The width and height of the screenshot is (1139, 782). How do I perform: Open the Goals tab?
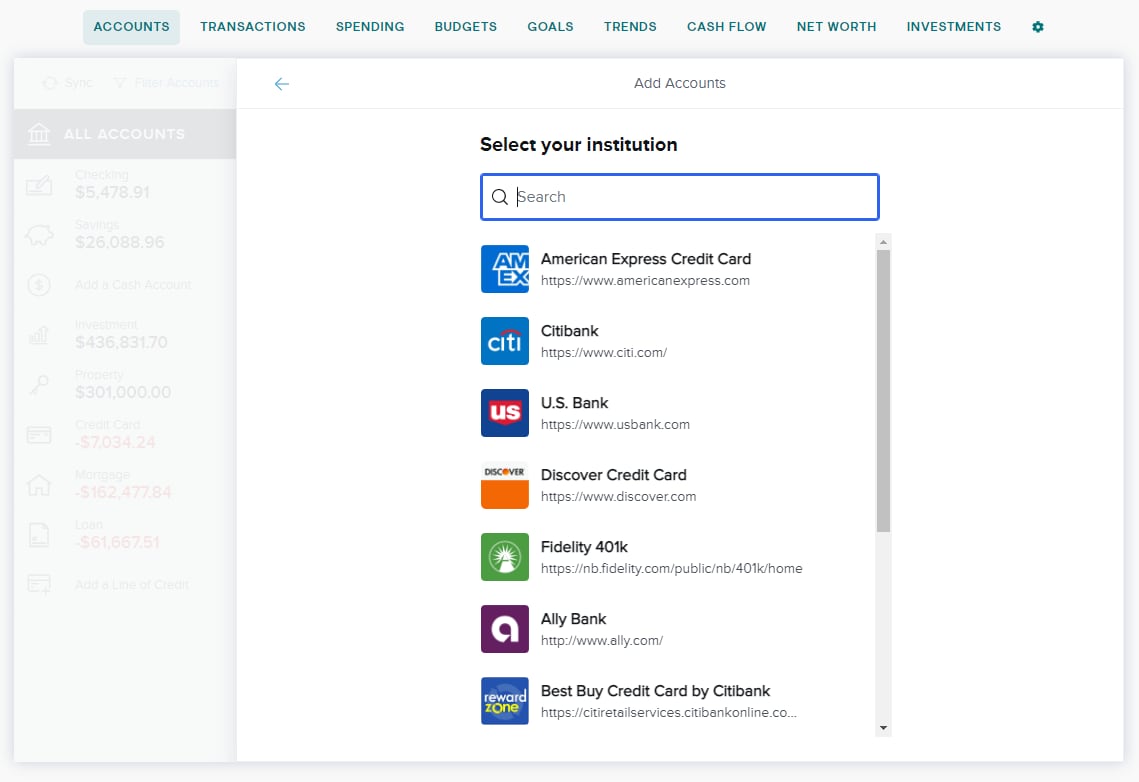click(550, 27)
